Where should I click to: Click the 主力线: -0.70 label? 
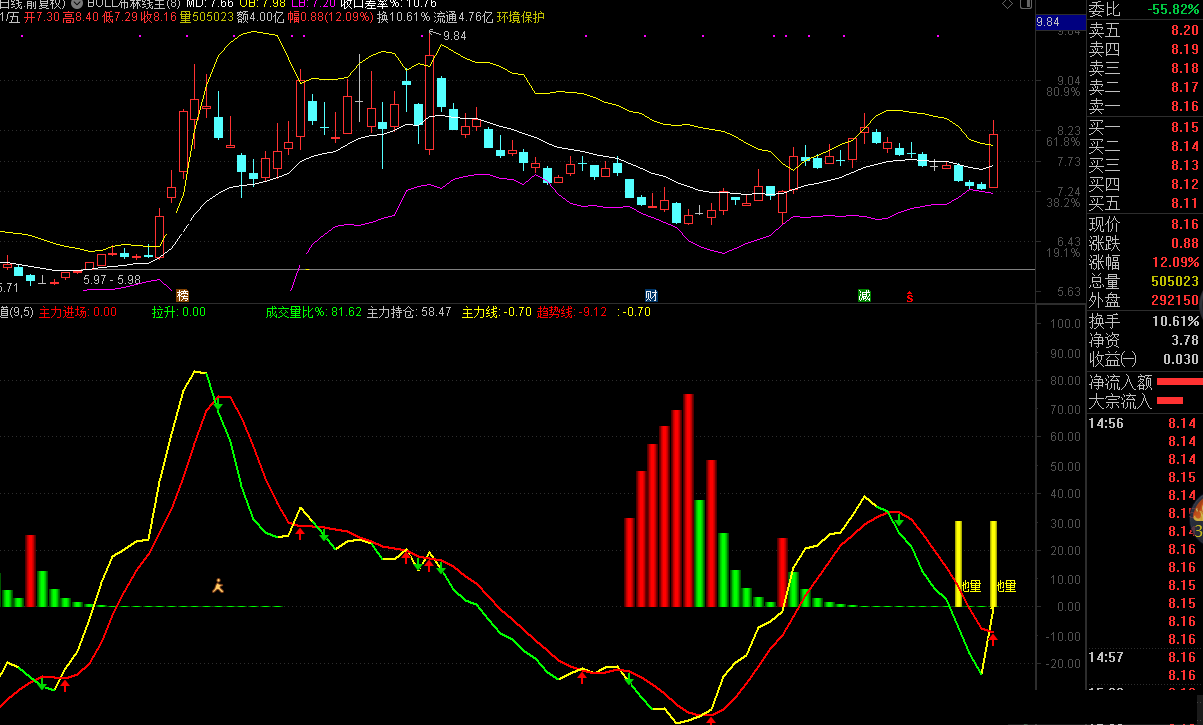click(x=496, y=312)
